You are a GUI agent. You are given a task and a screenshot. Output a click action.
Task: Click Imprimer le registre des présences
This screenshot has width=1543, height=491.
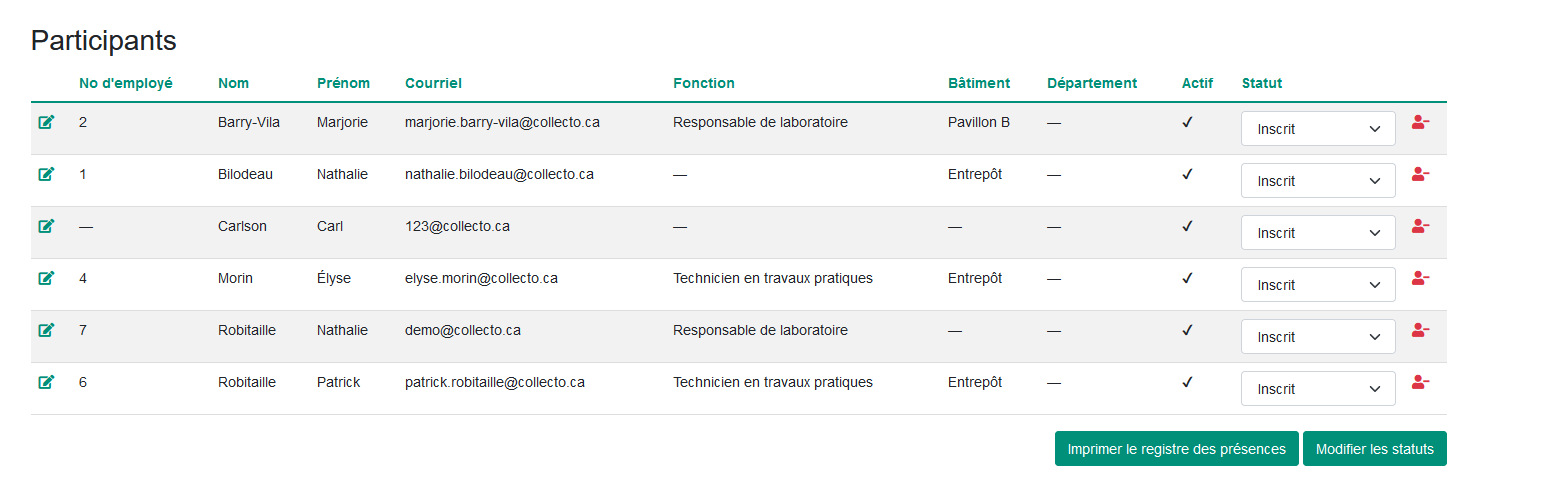[x=1176, y=449]
